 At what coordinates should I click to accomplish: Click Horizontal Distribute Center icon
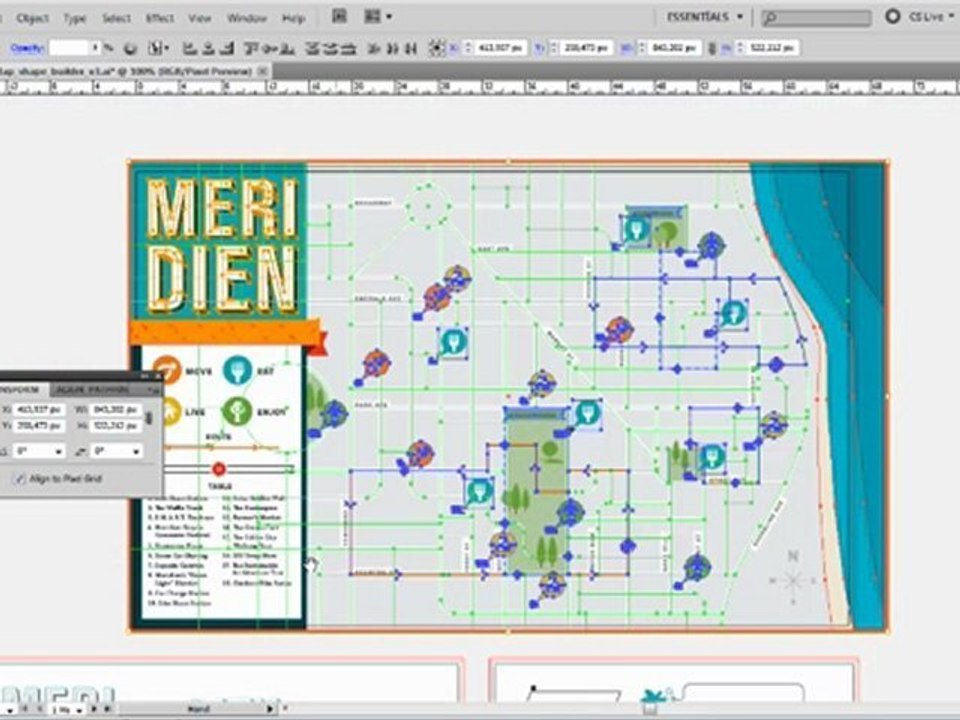tap(392, 48)
